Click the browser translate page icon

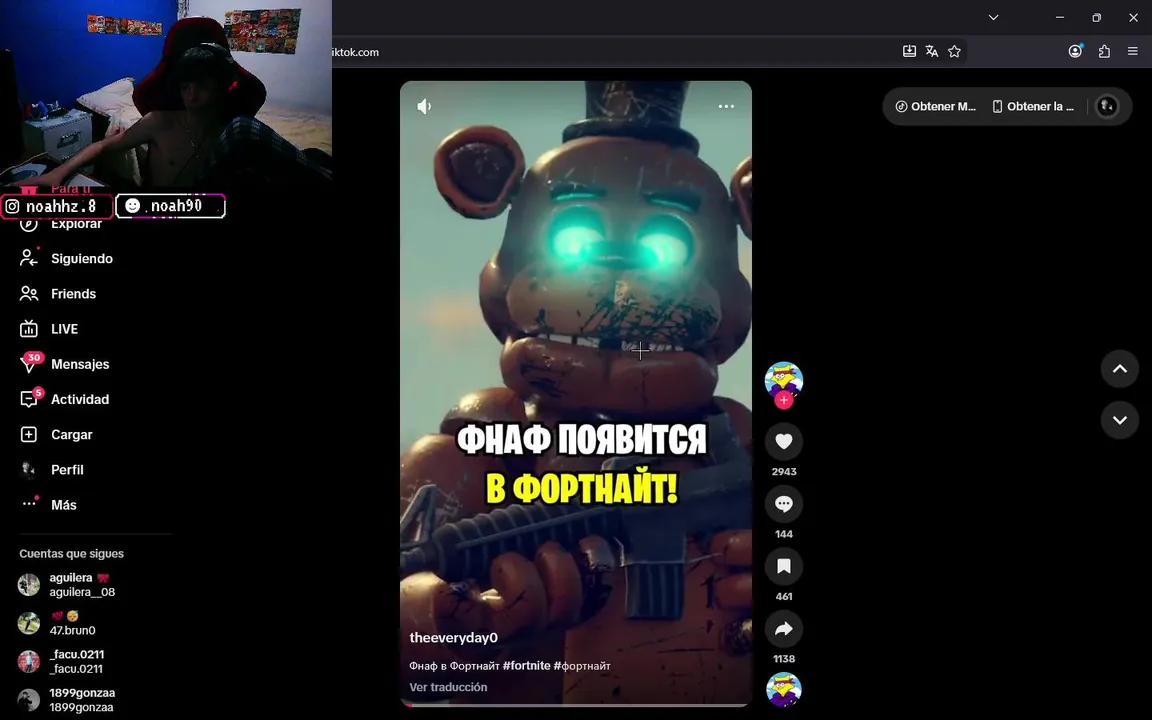coord(932,51)
